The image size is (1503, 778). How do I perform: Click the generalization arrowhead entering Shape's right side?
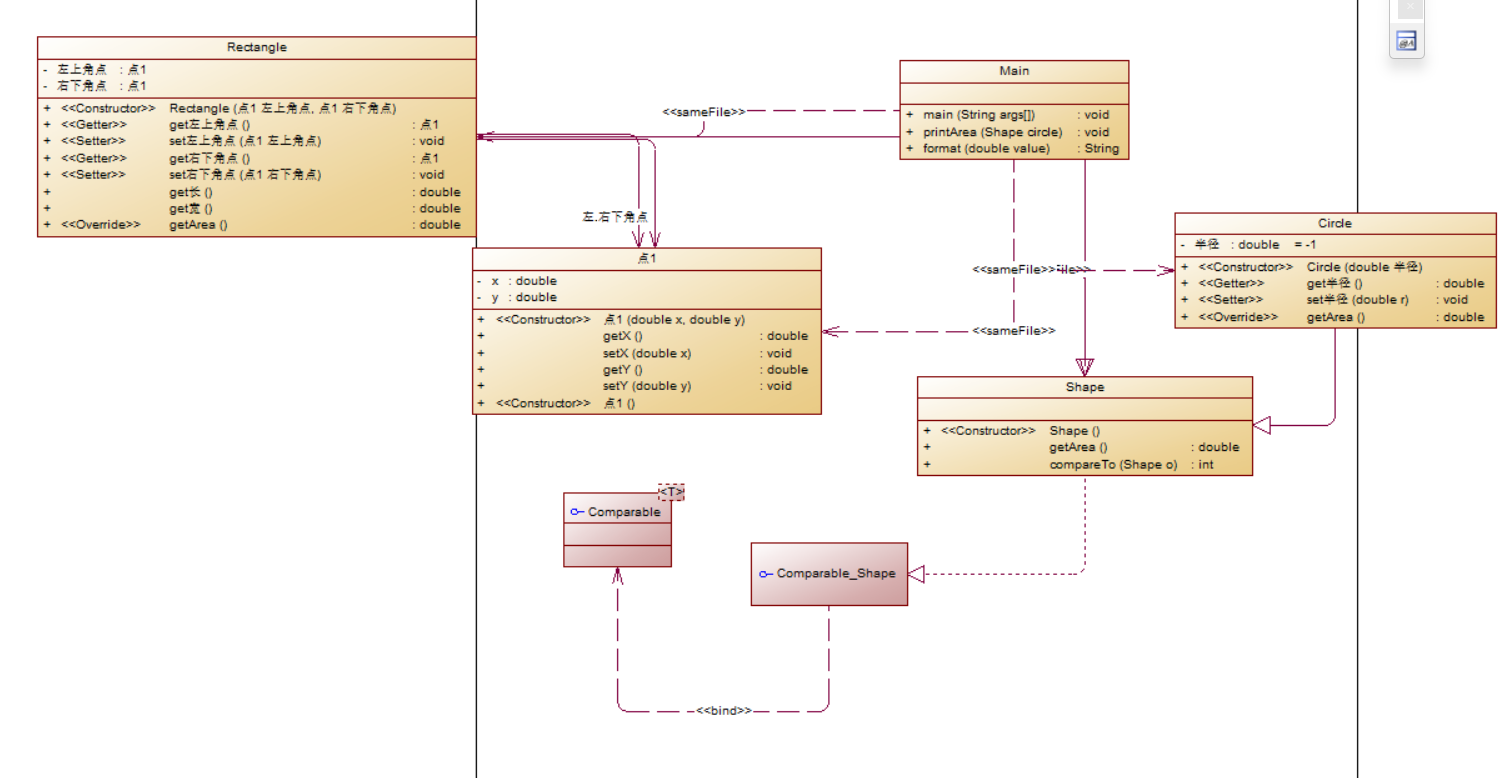(1261, 426)
